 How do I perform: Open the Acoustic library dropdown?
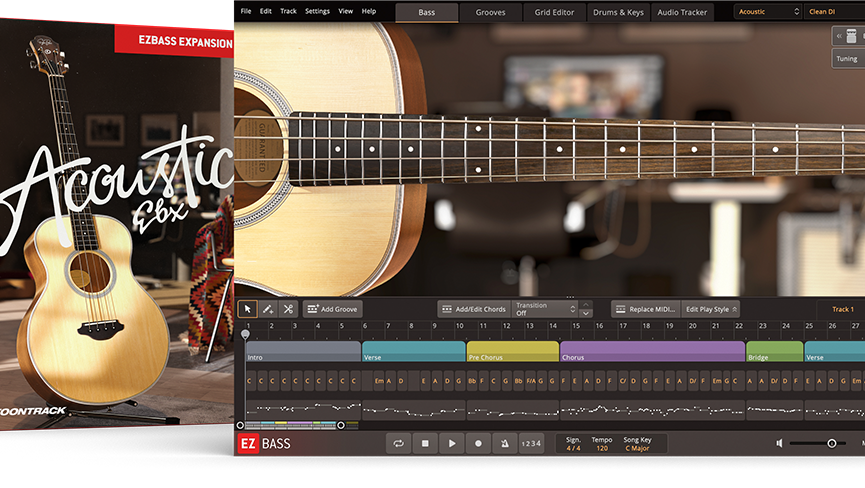pos(768,12)
